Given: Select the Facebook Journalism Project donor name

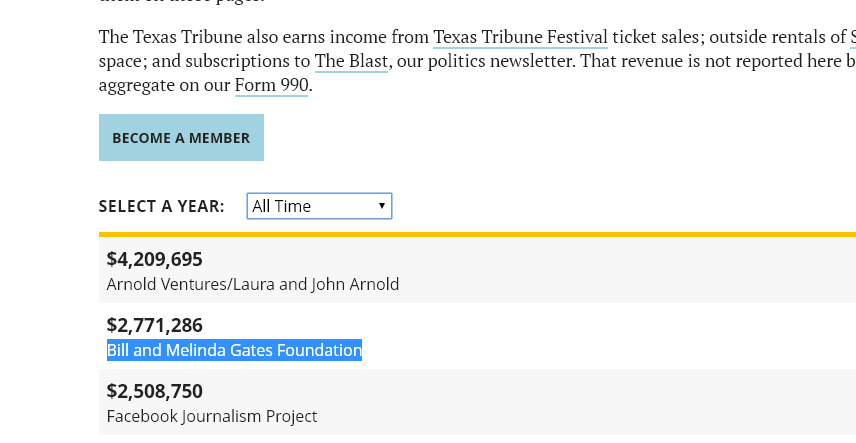Looking at the screenshot, I should tap(212, 416).
